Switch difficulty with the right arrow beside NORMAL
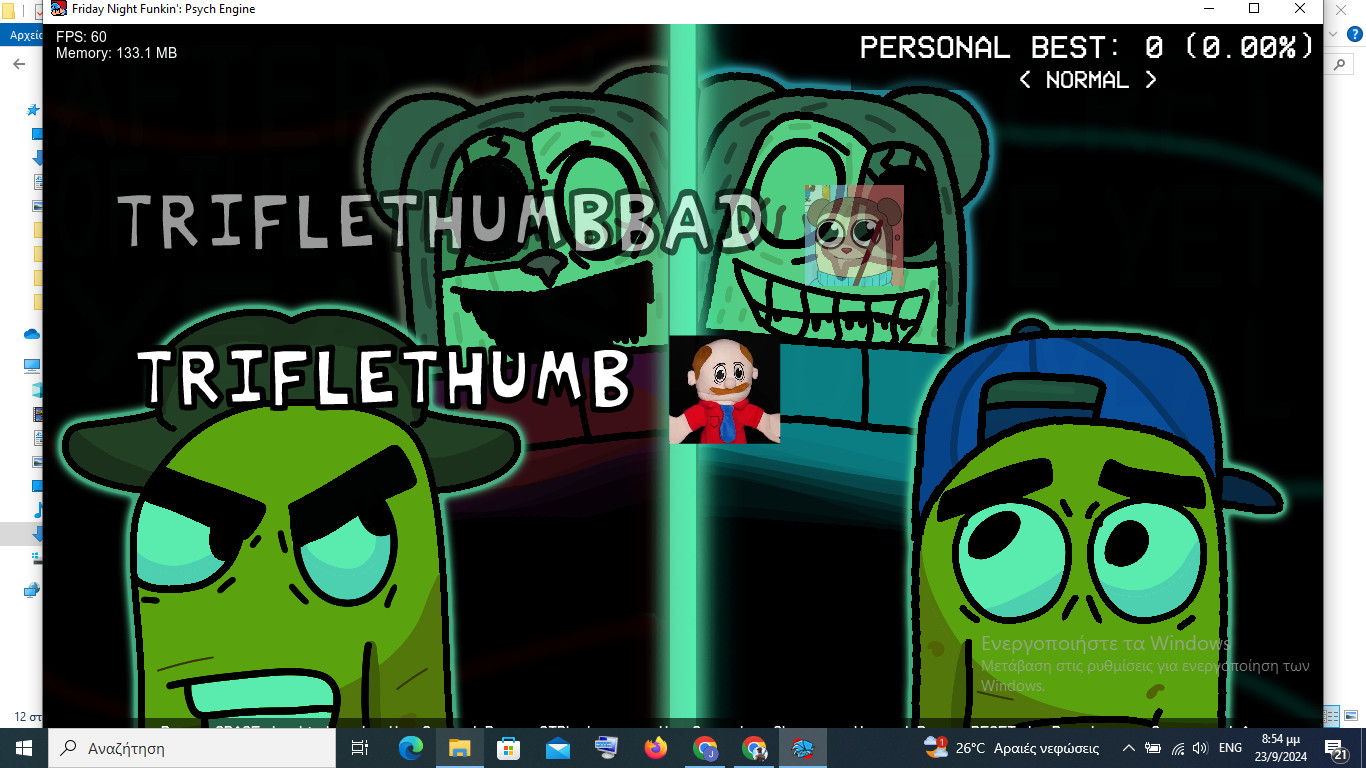The image size is (1366, 768). [x=1151, y=80]
